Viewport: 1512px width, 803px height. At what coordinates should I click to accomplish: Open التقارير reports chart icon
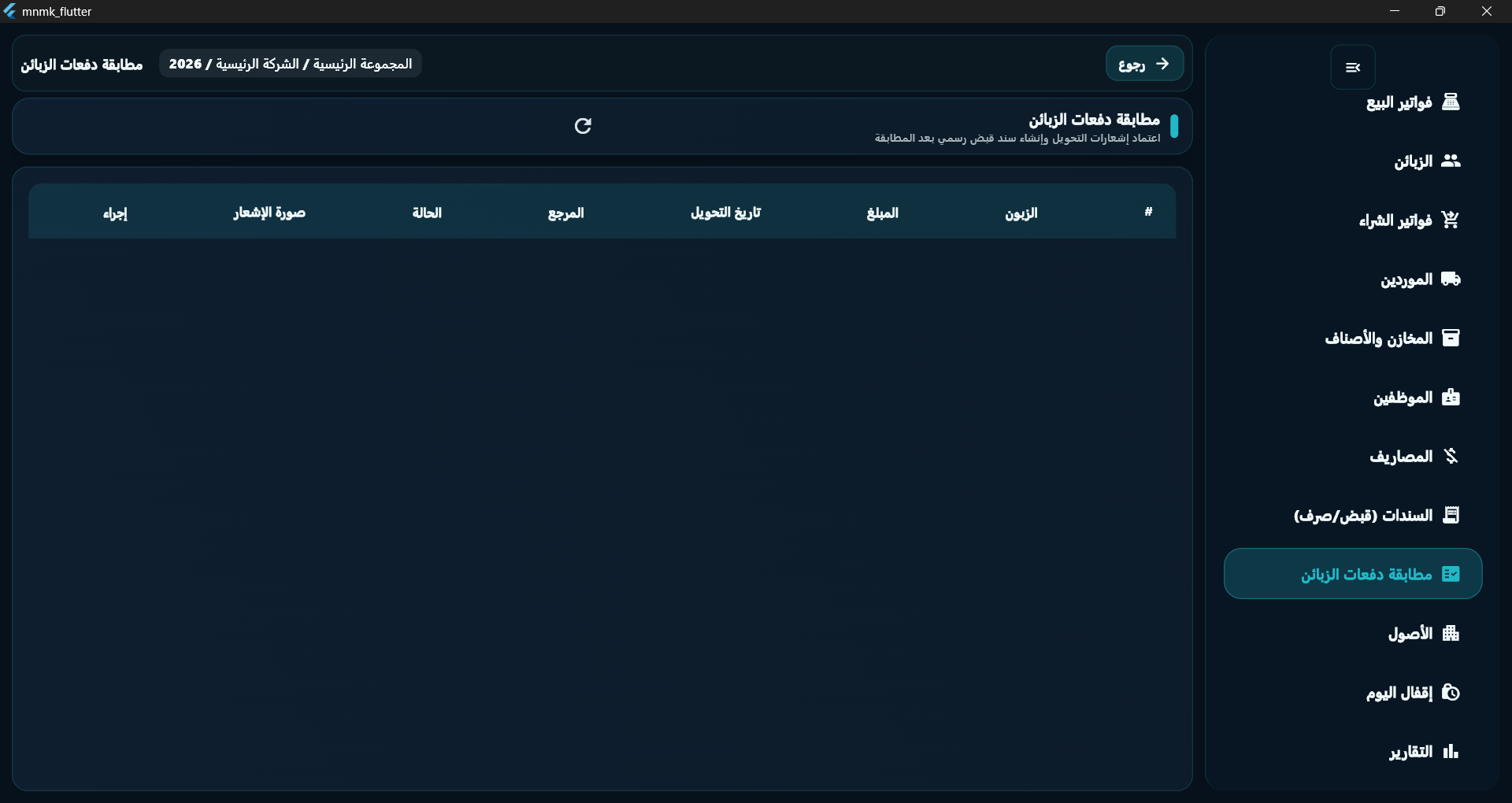pyautogui.click(x=1451, y=752)
